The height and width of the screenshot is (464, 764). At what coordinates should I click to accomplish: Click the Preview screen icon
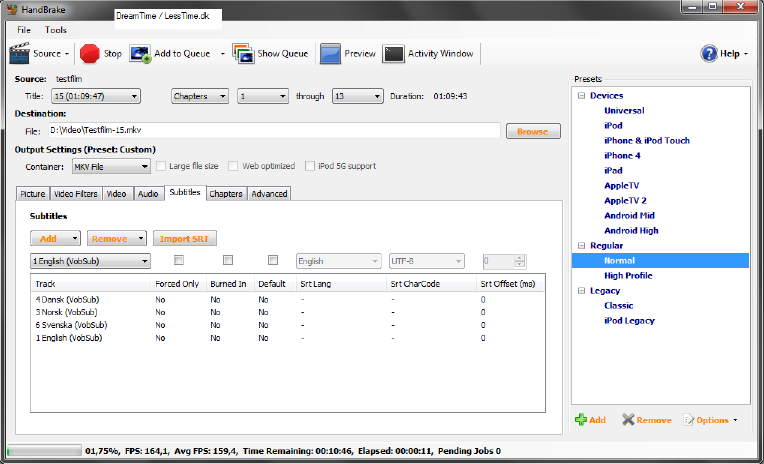click(x=330, y=54)
